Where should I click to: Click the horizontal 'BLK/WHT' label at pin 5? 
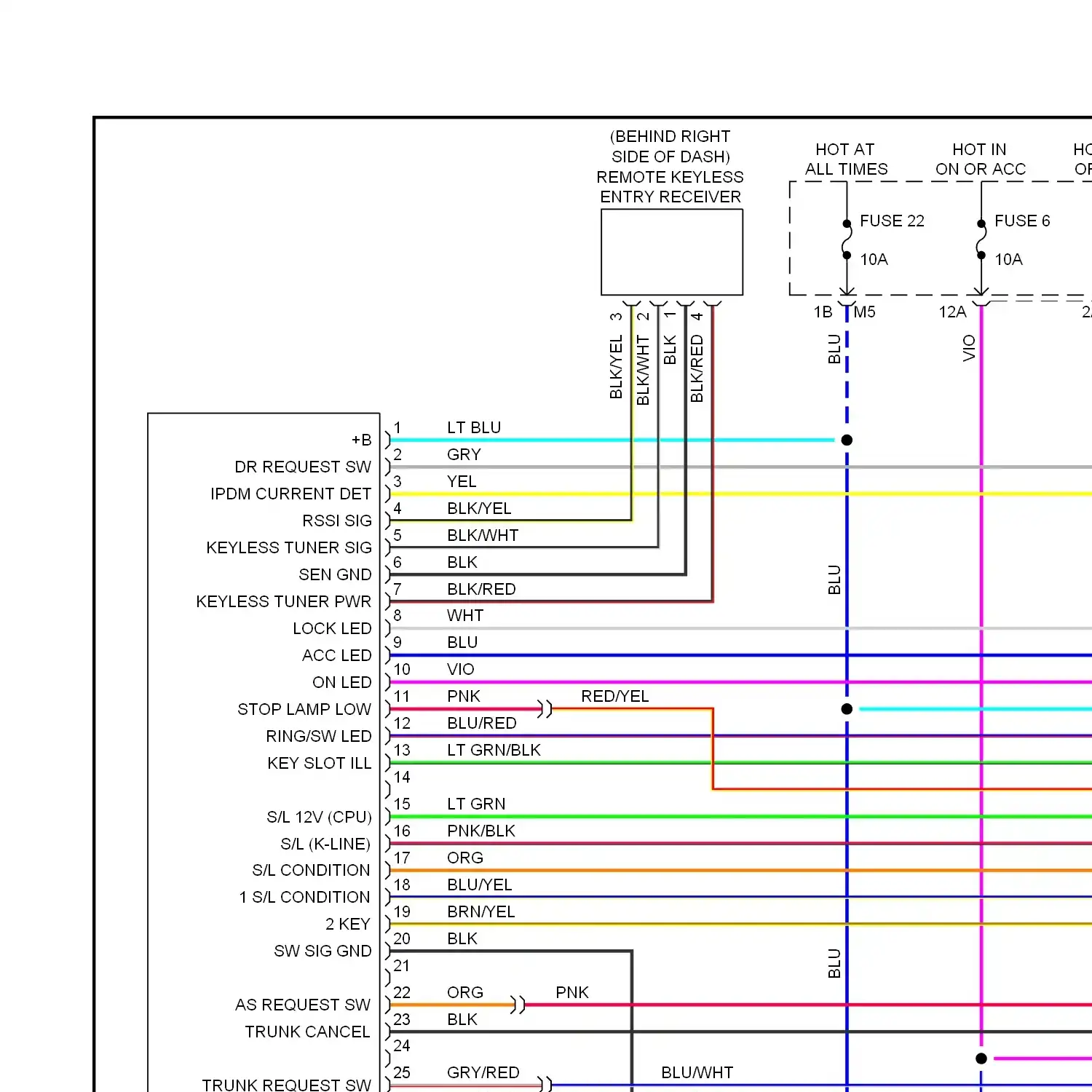coord(483,535)
